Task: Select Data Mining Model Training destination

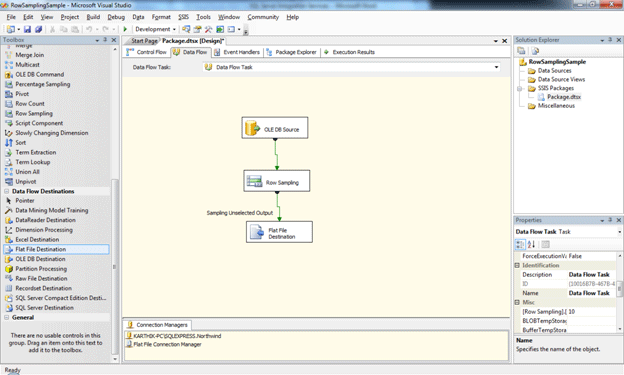Action: click(52, 210)
